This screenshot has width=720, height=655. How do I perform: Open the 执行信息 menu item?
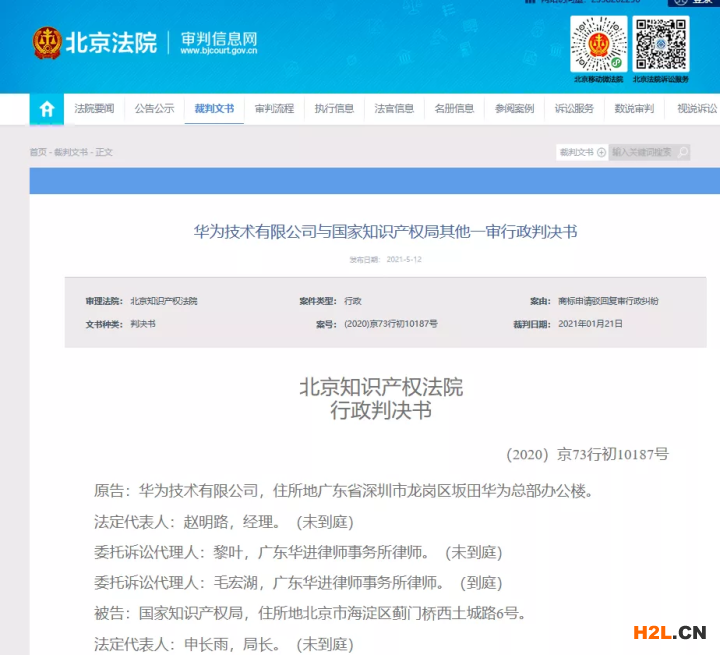click(334, 109)
